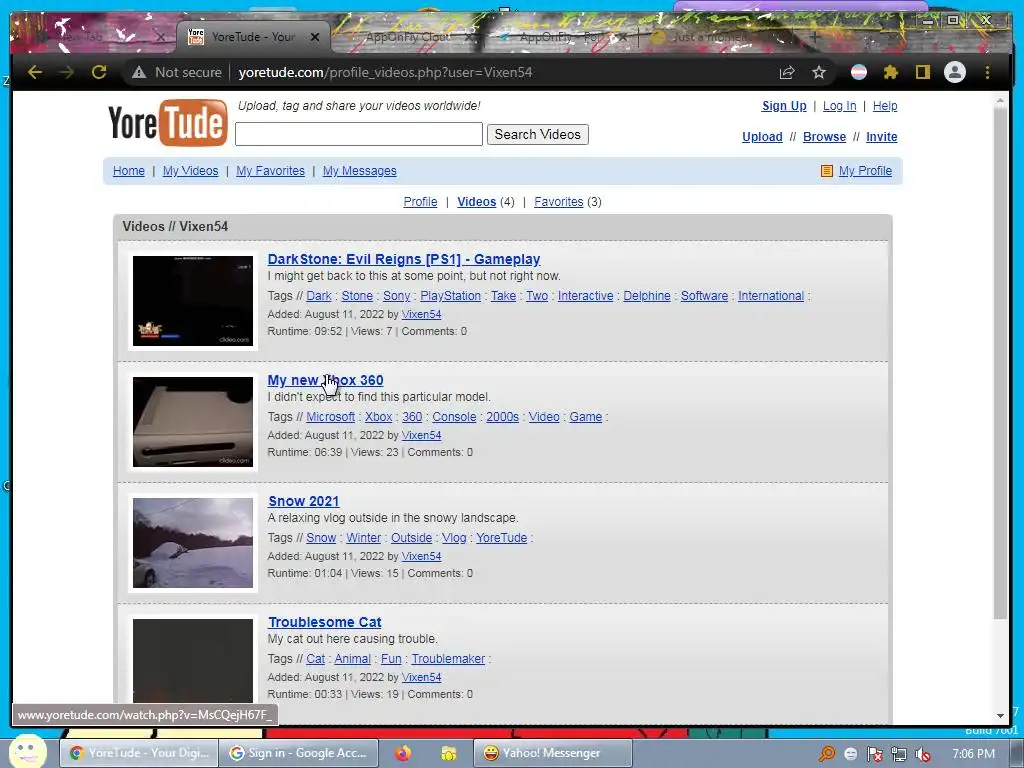Click the address bar URL

tap(385, 72)
